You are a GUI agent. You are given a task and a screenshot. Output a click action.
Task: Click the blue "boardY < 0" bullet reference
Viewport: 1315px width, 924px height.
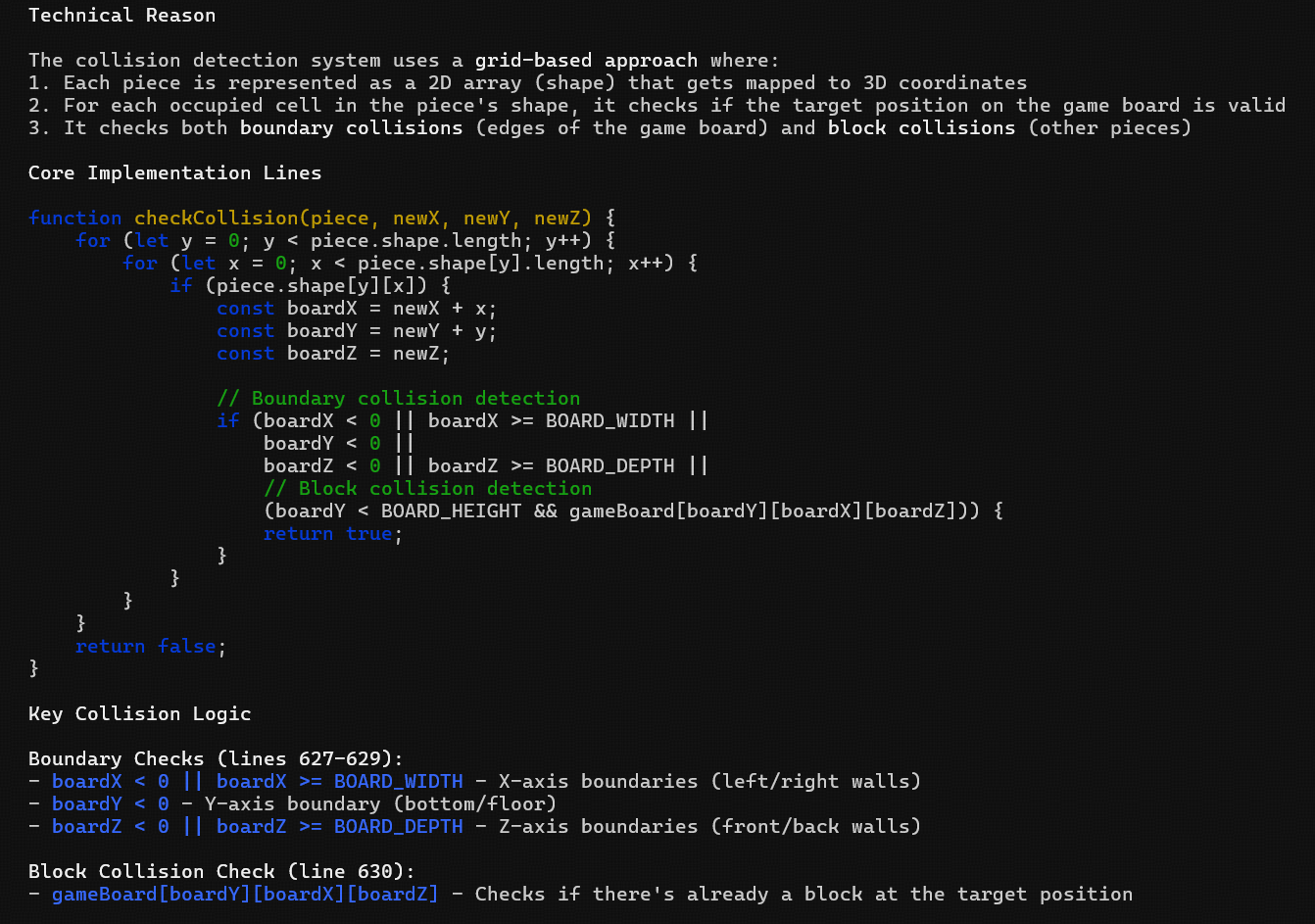[x=110, y=803]
